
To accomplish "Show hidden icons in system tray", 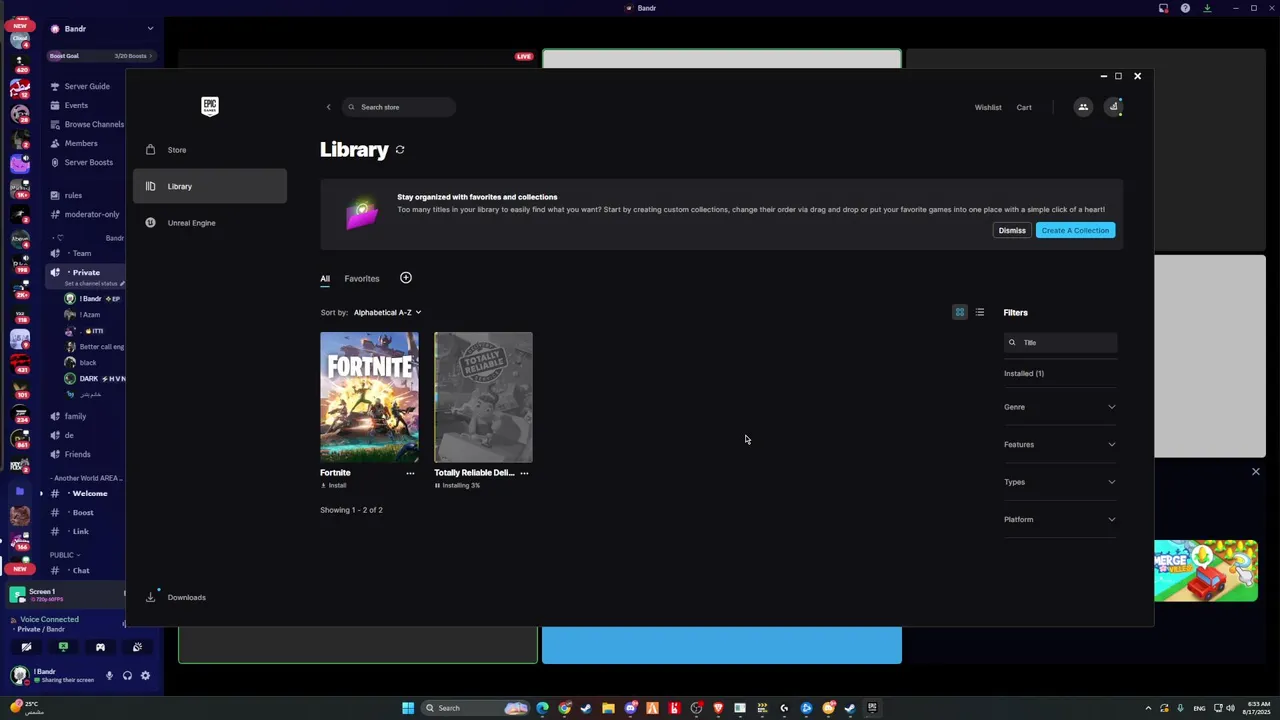I will pos(1148,708).
